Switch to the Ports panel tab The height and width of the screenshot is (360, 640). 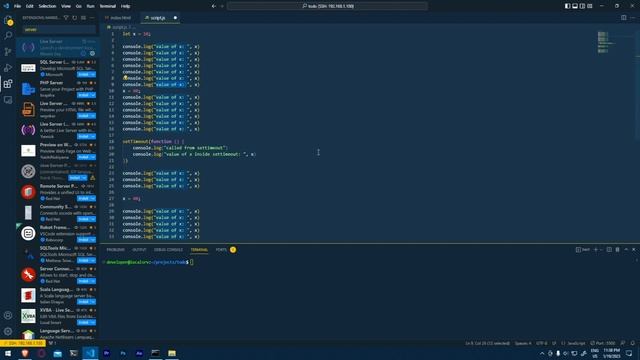221,249
